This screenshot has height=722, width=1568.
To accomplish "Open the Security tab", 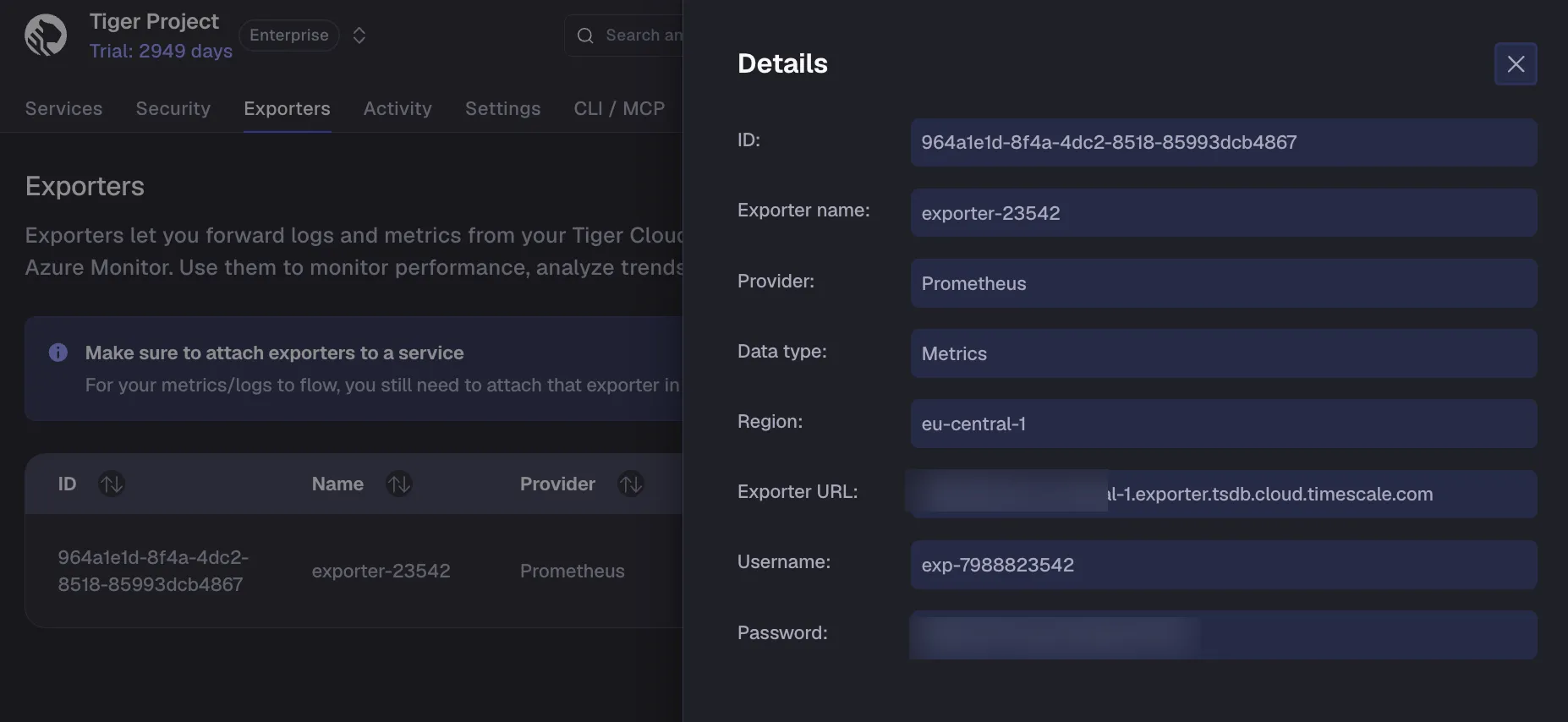I will click(173, 108).
